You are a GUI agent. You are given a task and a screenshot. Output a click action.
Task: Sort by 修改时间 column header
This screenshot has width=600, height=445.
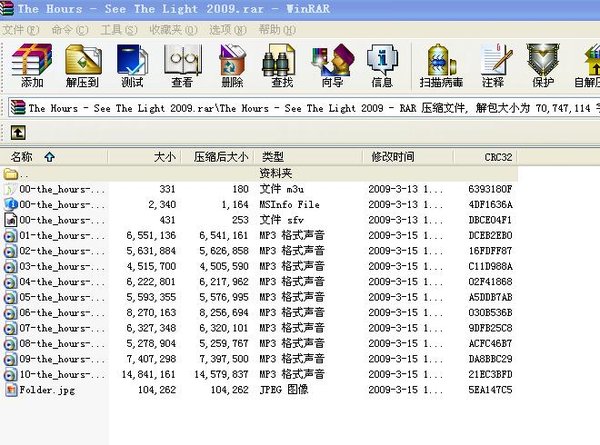tap(408, 157)
